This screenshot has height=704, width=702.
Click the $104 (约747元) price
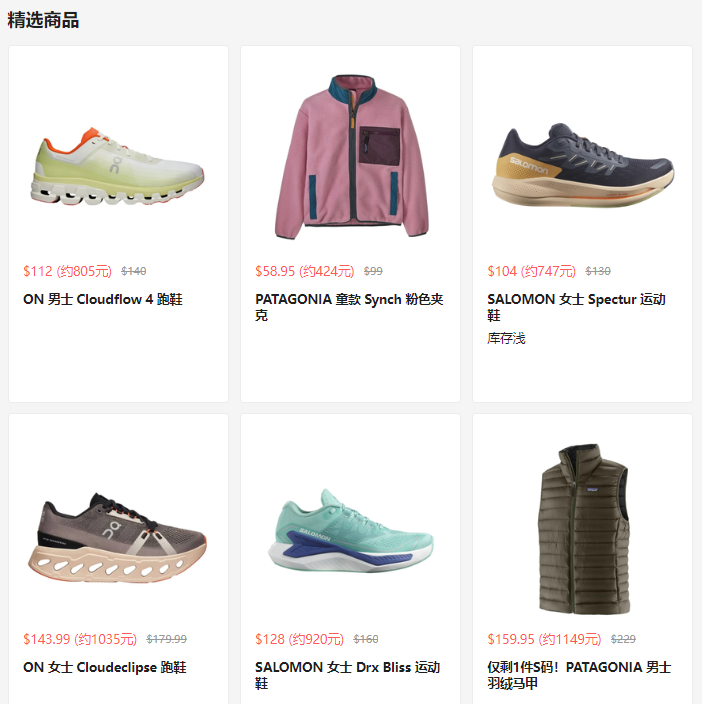[531, 271]
